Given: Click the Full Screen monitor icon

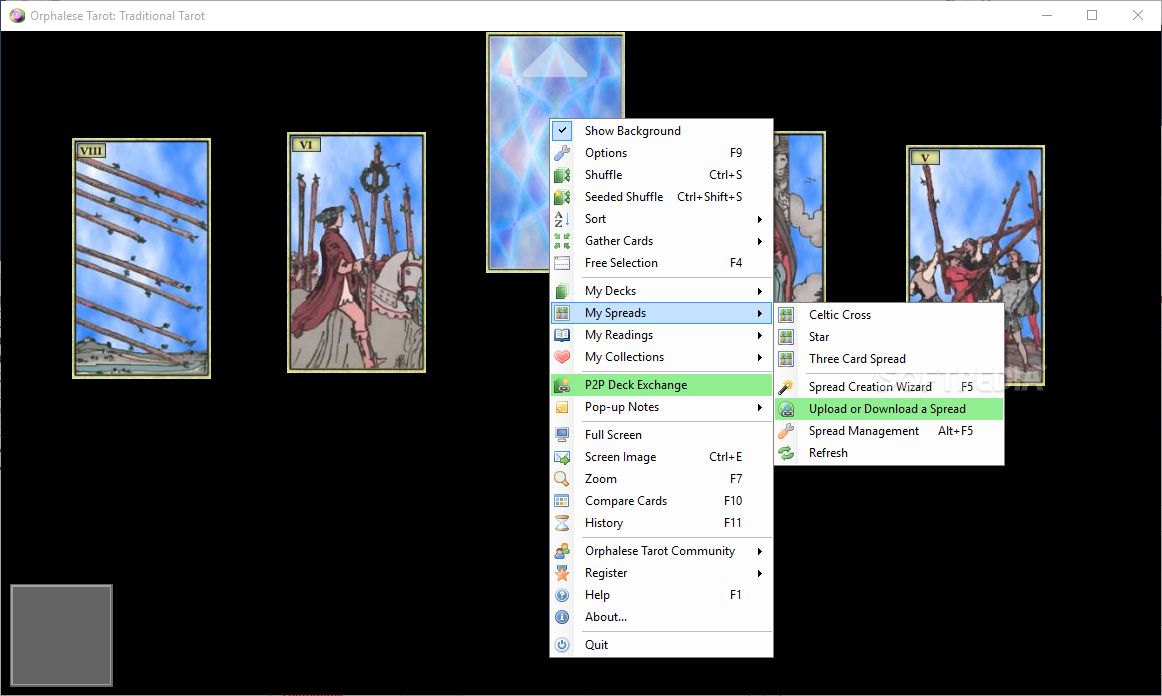Looking at the screenshot, I should click(x=562, y=435).
